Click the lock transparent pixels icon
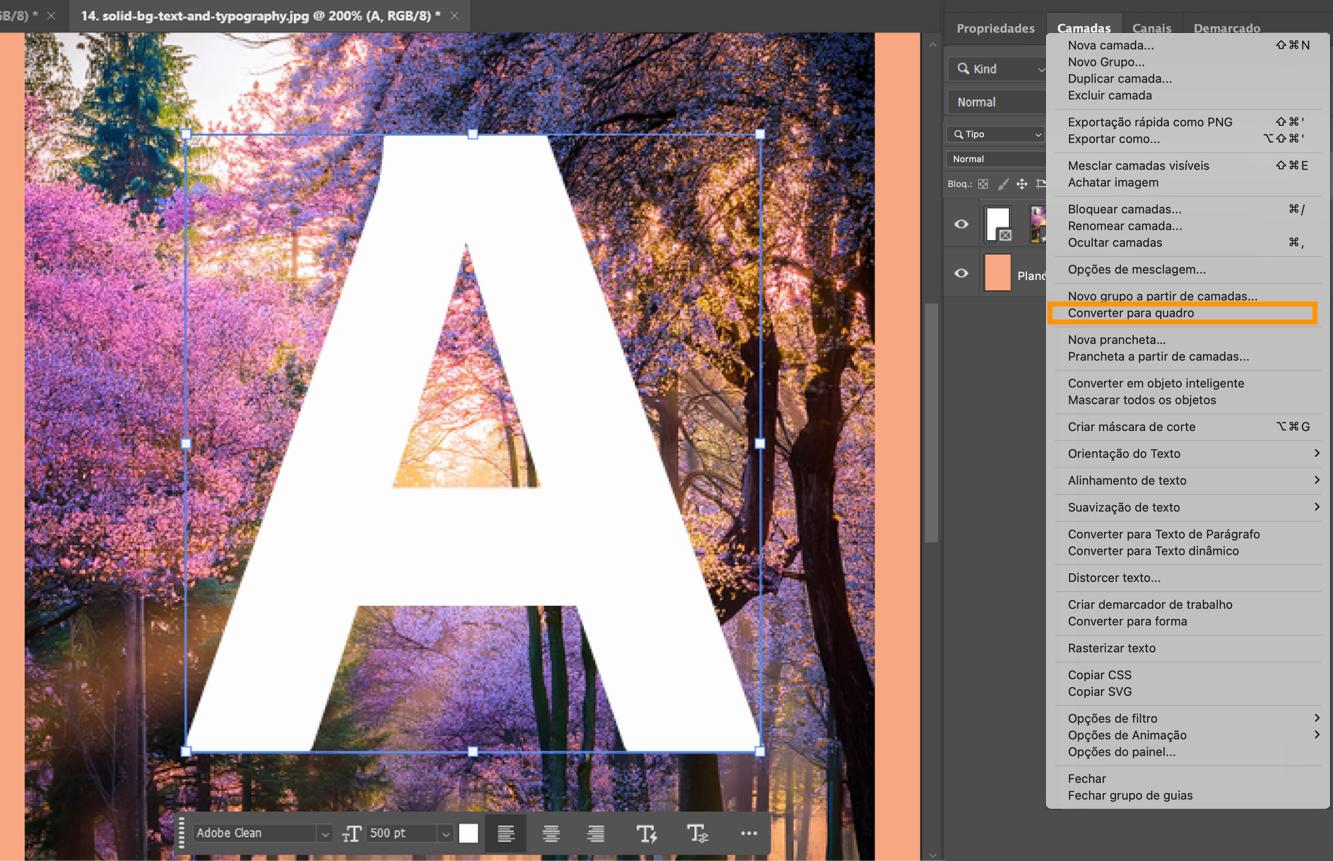The height and width of the screenshot is (861, 1333). coord(982,183)
